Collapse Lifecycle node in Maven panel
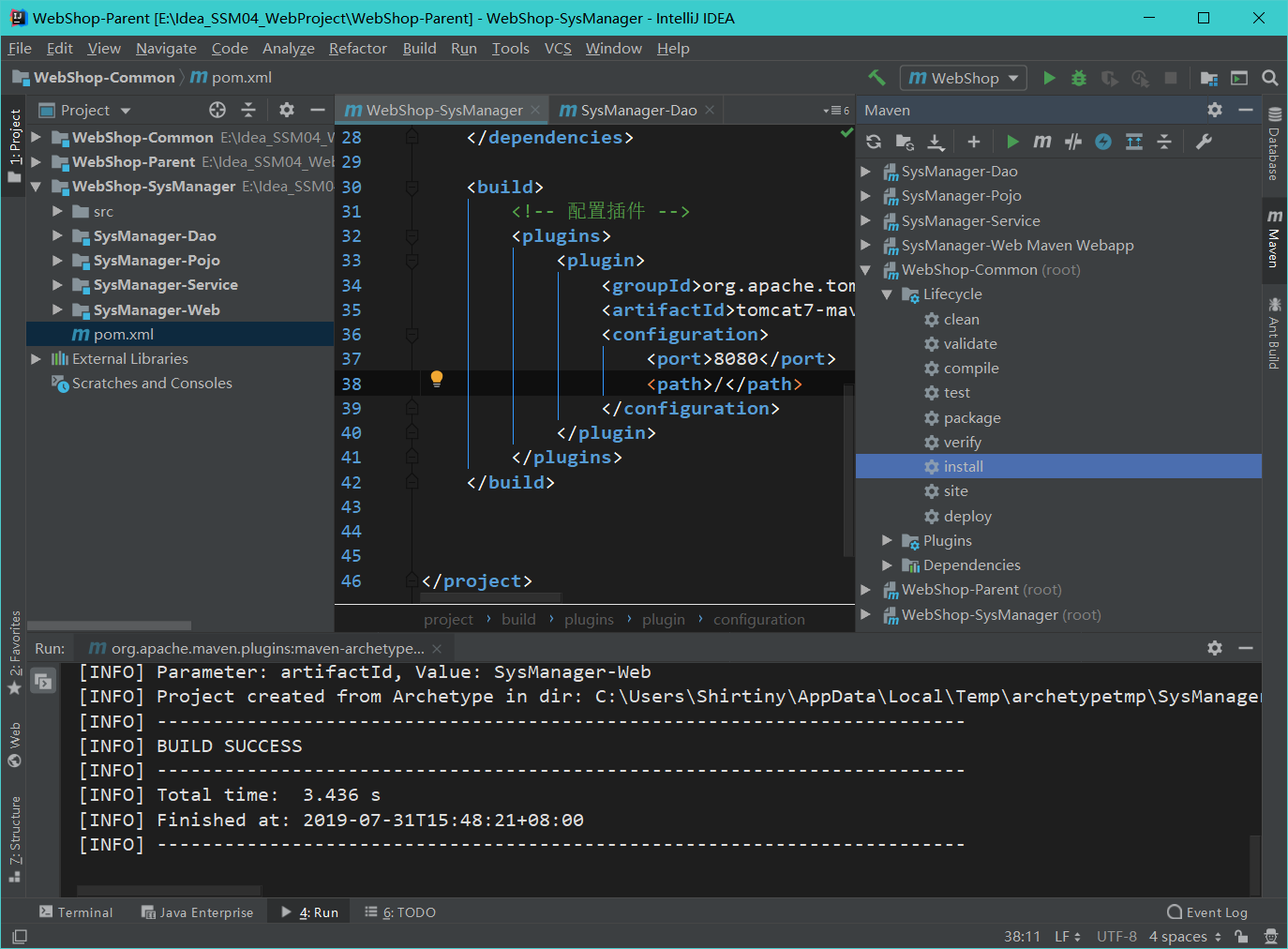The width and height of the screenshot is (1288, 949). (887, 294)
